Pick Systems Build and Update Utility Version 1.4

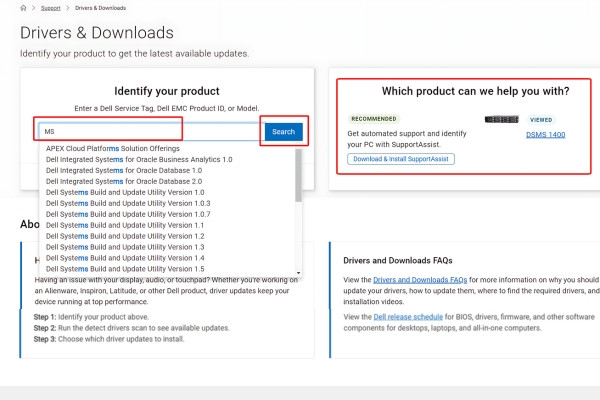pos(125,258)
